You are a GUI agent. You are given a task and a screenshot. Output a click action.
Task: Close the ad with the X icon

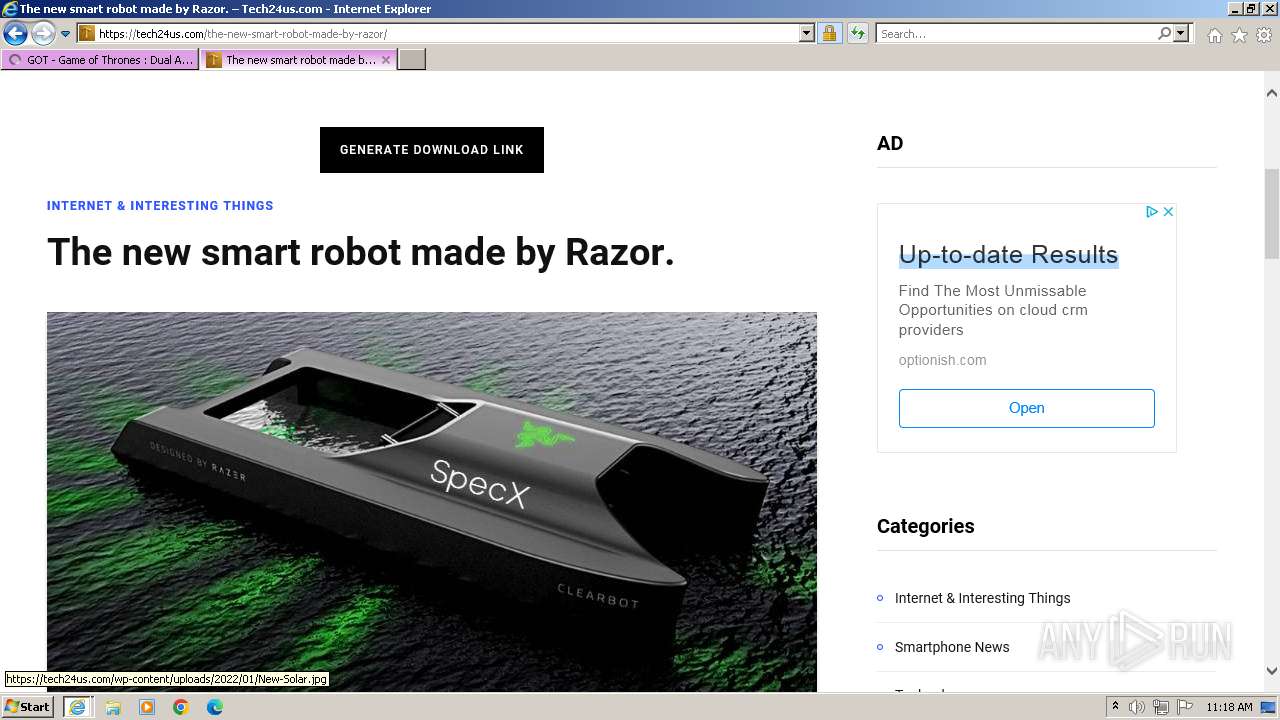1168,212
